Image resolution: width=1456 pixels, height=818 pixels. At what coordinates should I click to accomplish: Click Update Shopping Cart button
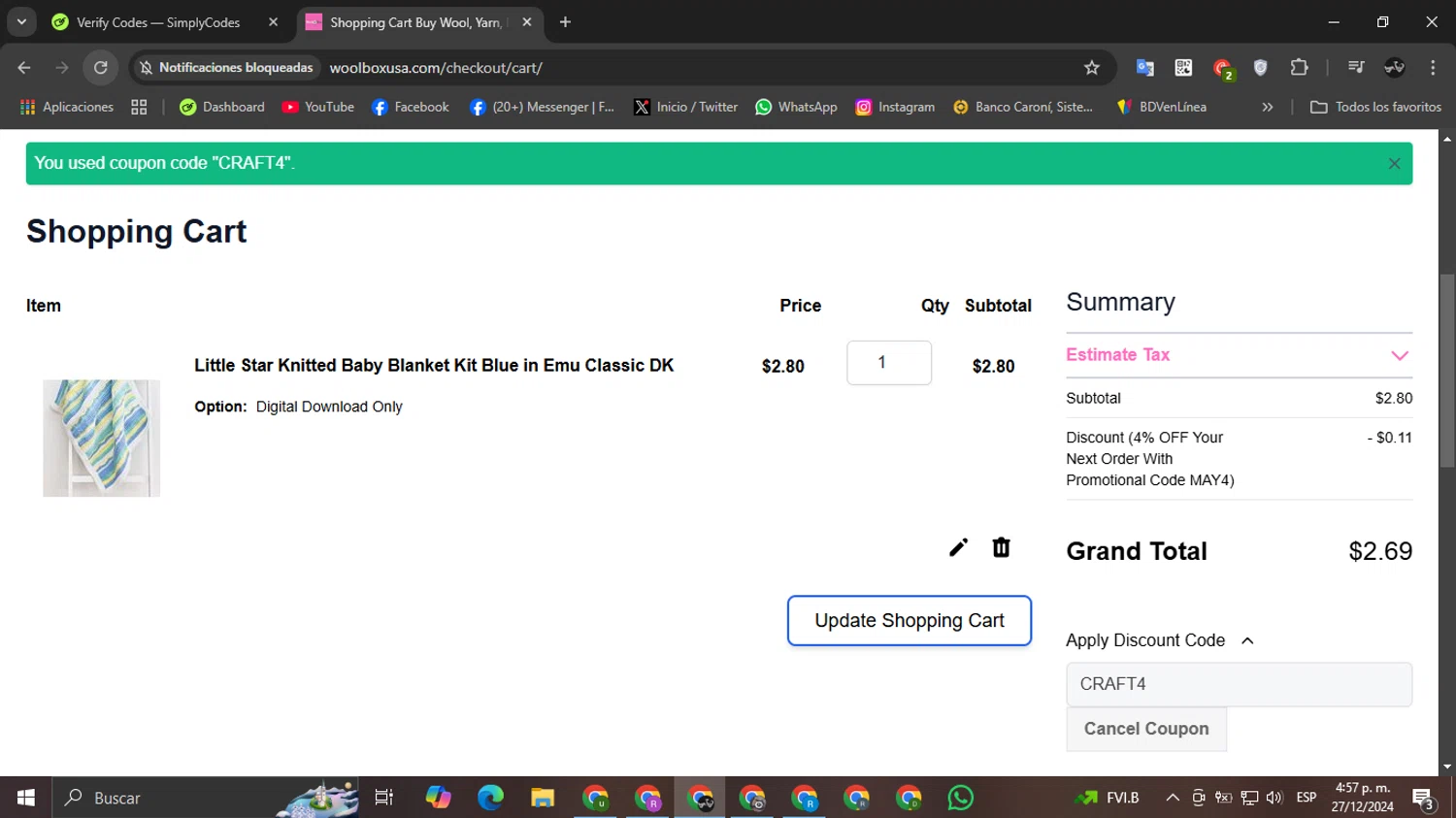click(910, 621)
